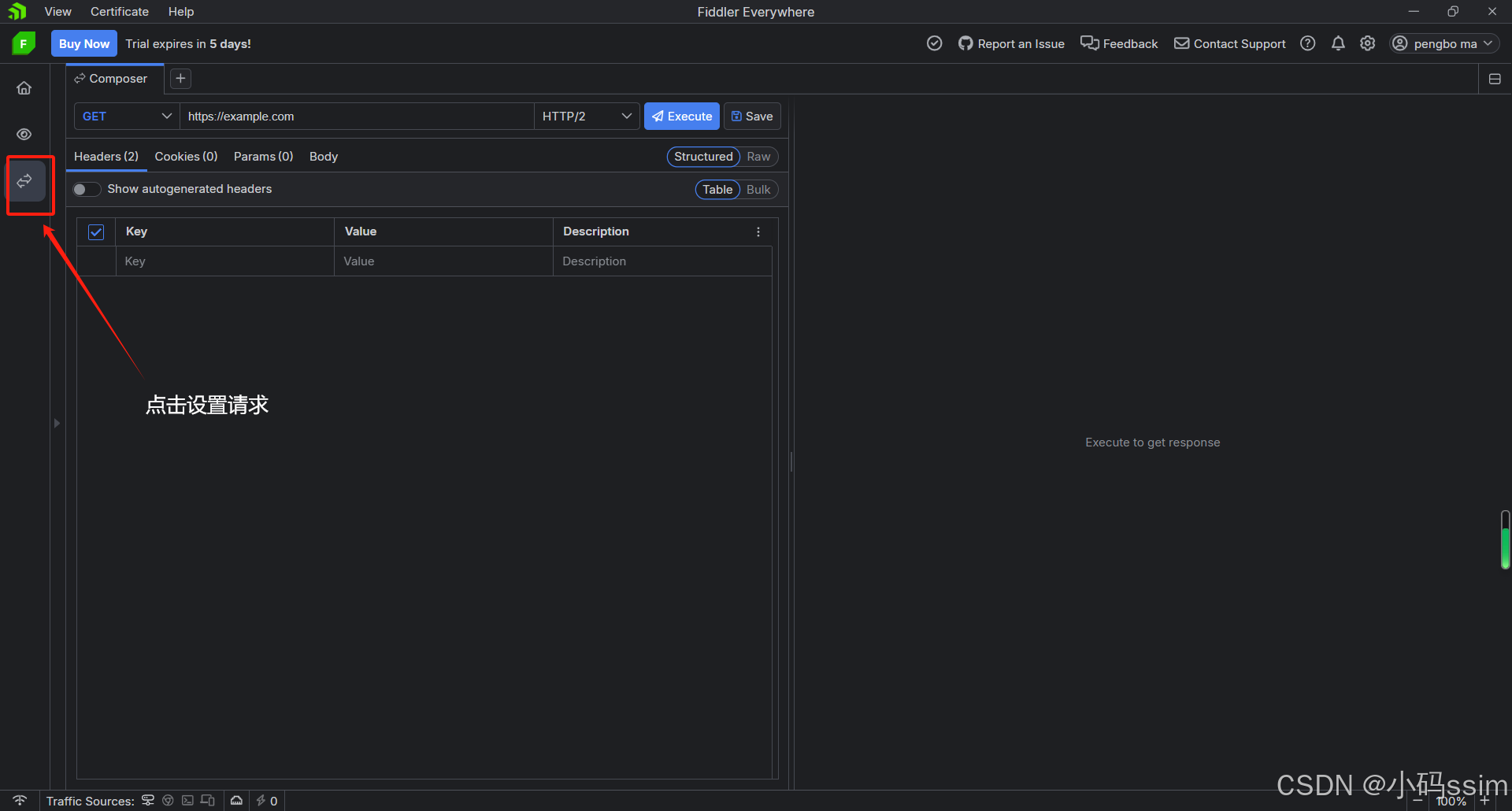Click the Execute button
Screen dimensions: 1512x811
(682, 117)
